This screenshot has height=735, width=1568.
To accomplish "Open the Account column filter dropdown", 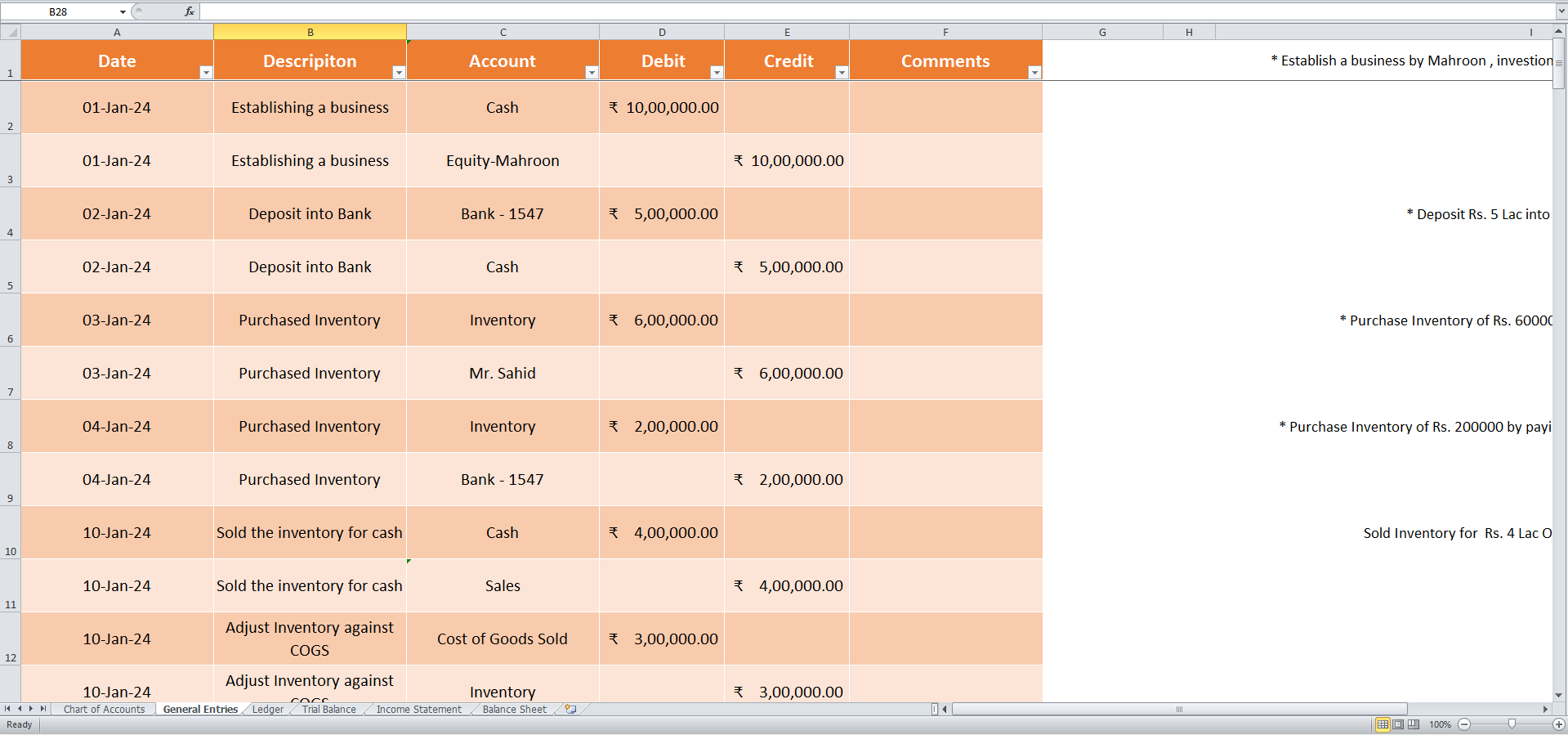I will click(x=592, y=73).
